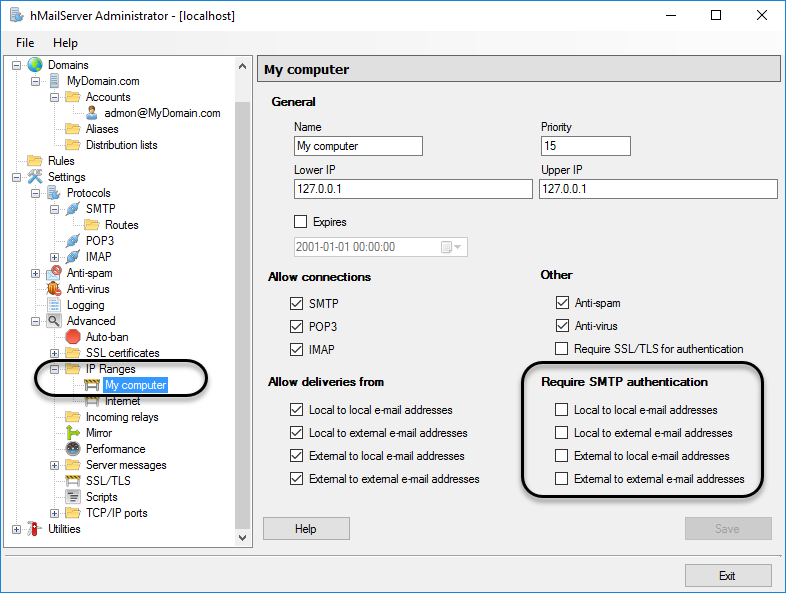Click the admon@MyDomain.com user icon

pyautogui.click(x=92, y=113)
